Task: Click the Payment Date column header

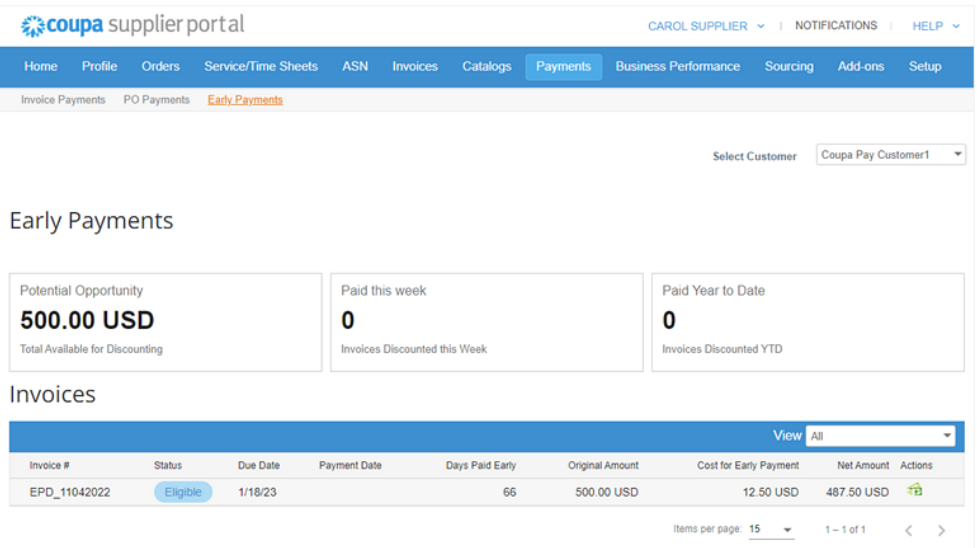Action: (350, 466)
